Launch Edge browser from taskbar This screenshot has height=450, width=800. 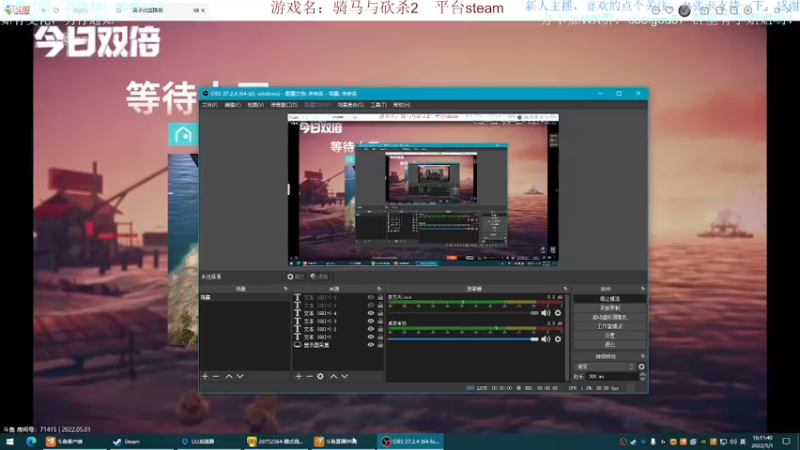31,441
